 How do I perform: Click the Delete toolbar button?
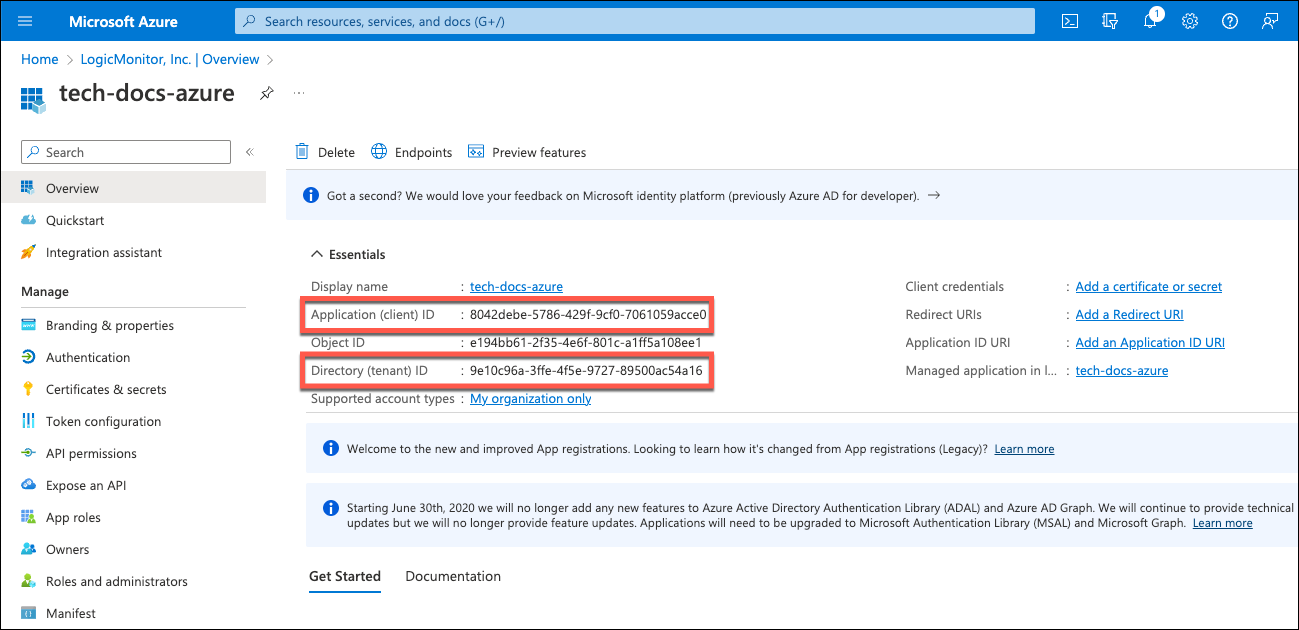[325, 152]
